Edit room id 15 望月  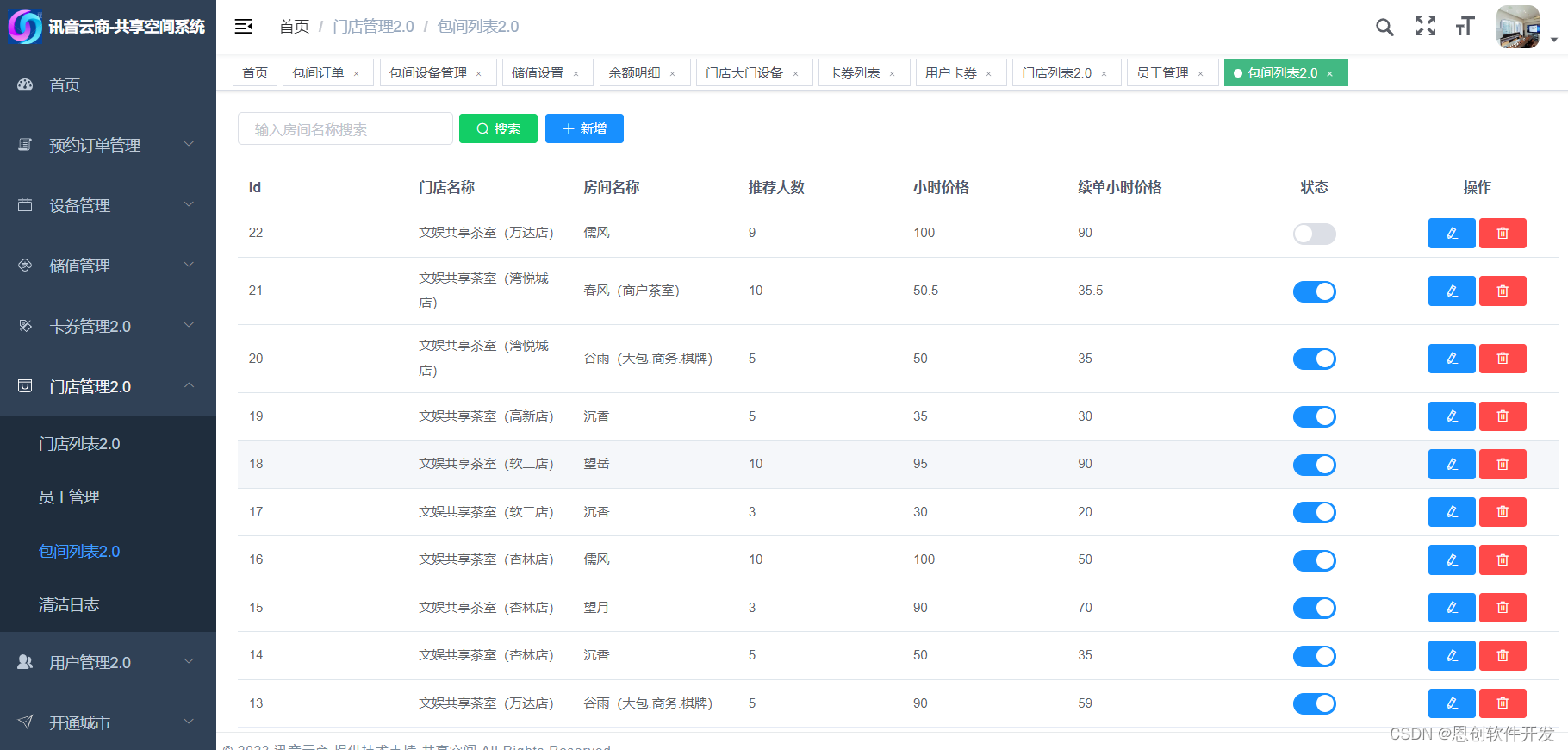click(1452, 608)
